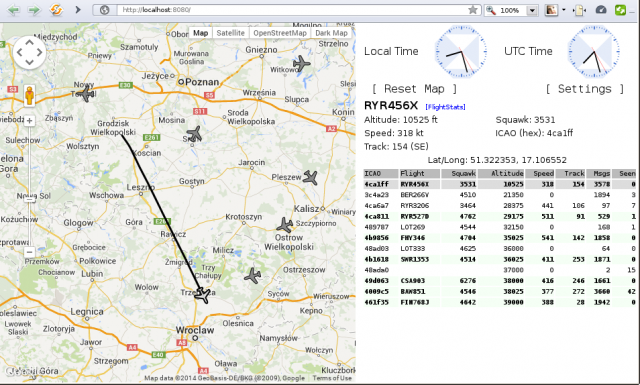
Task: Select flight CSA903 row in table
Action: (x=500, y=280)
